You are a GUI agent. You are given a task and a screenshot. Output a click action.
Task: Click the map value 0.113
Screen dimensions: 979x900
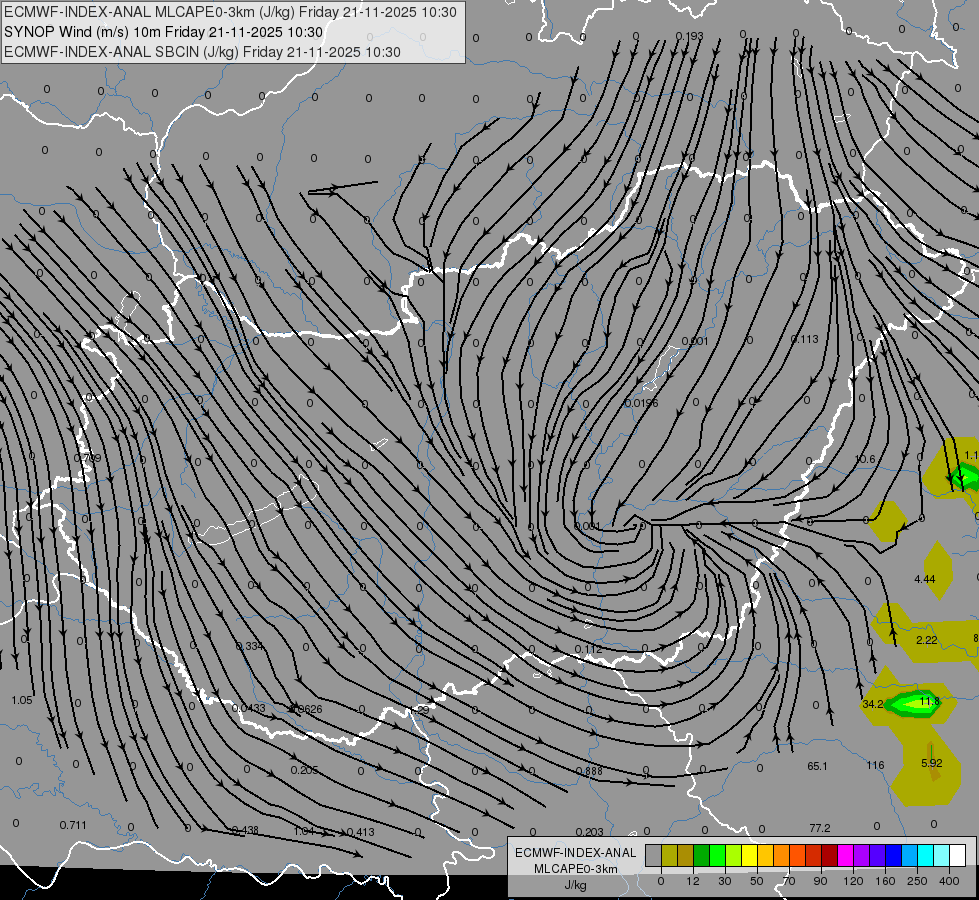point(804,339)
